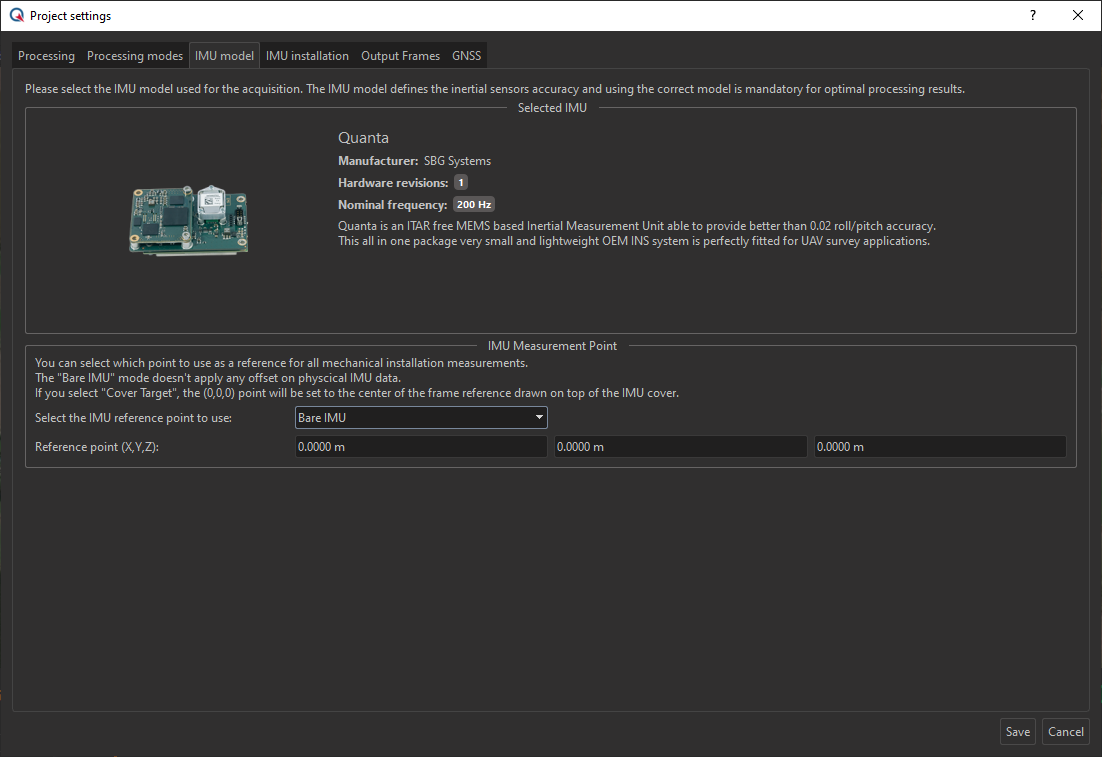Image resolution: width=1102 pixels, height=757 pixels.
Task: Switch to the Processing tab
Action: click(x=46, y=56)
